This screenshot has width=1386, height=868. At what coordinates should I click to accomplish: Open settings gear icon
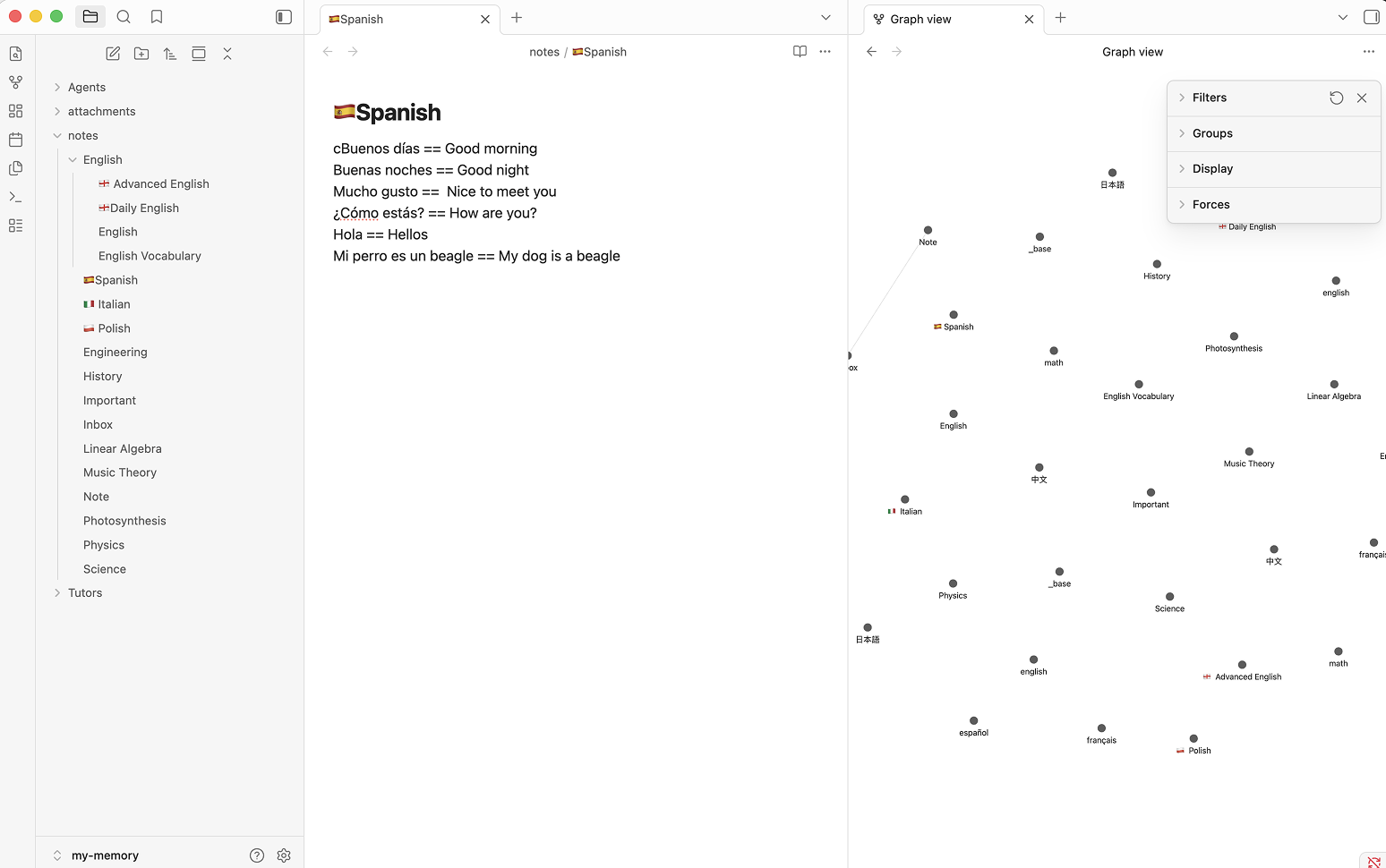click(284, 855)
